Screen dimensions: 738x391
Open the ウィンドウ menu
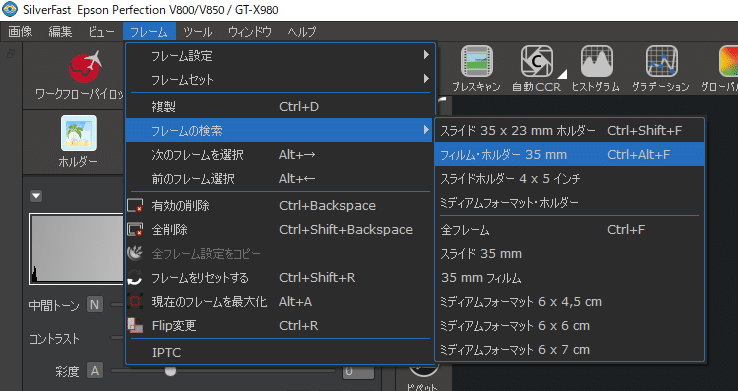[x=249, y=32]
